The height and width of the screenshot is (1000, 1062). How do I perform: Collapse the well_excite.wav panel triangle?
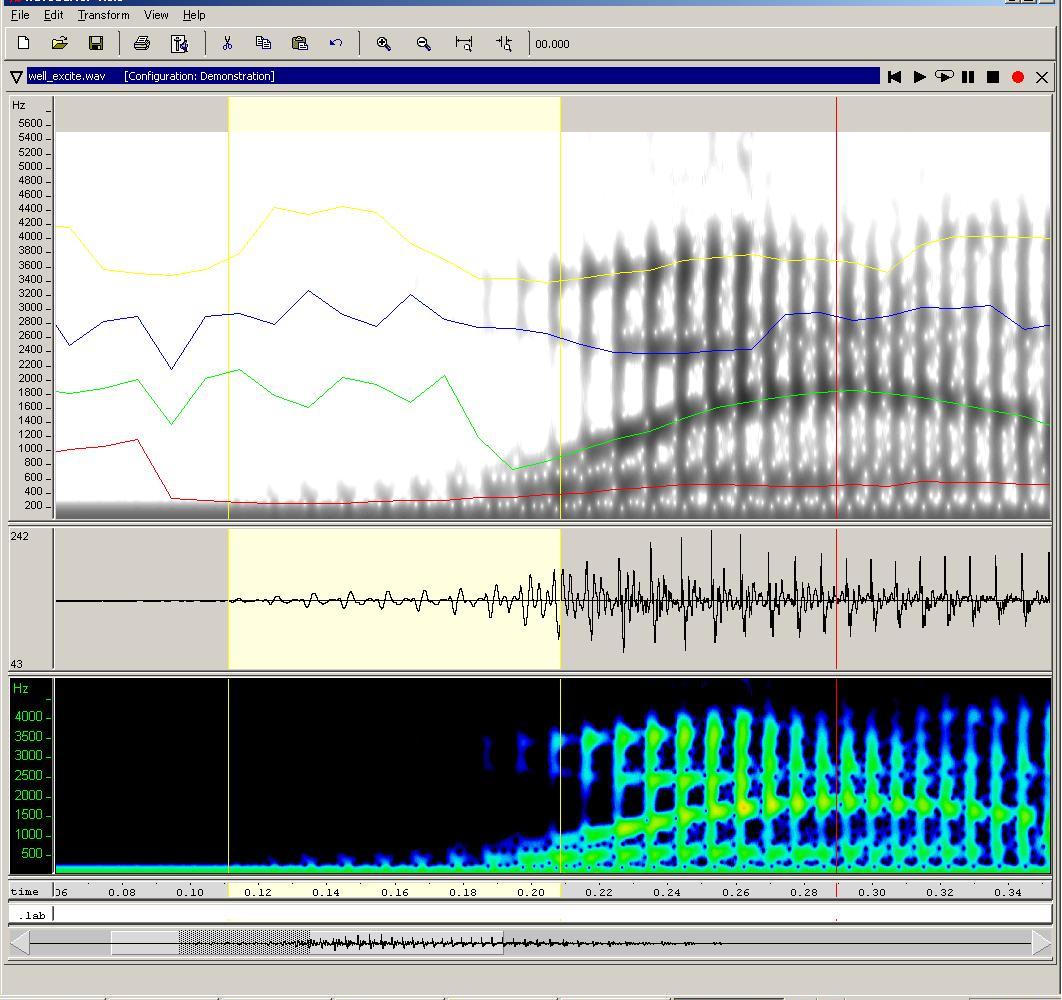tap(17, 76)
